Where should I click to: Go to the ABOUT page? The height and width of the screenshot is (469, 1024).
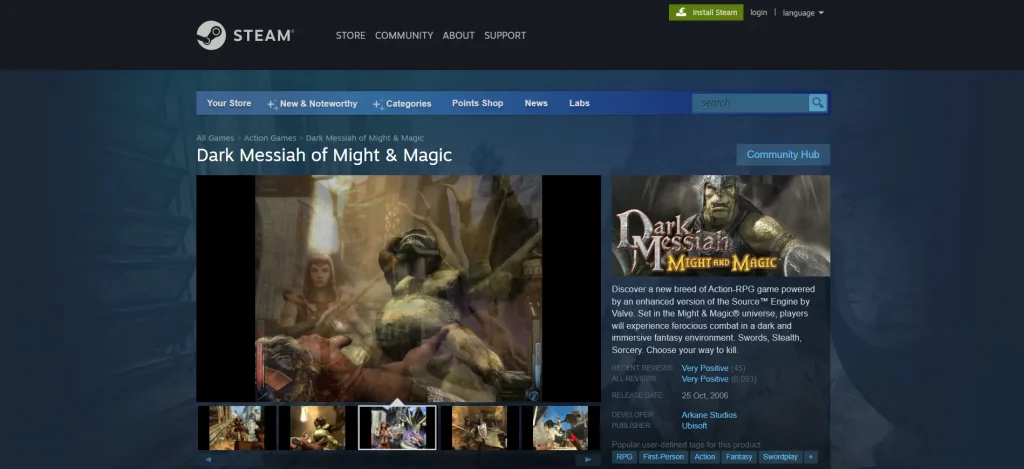pos(458,35)
